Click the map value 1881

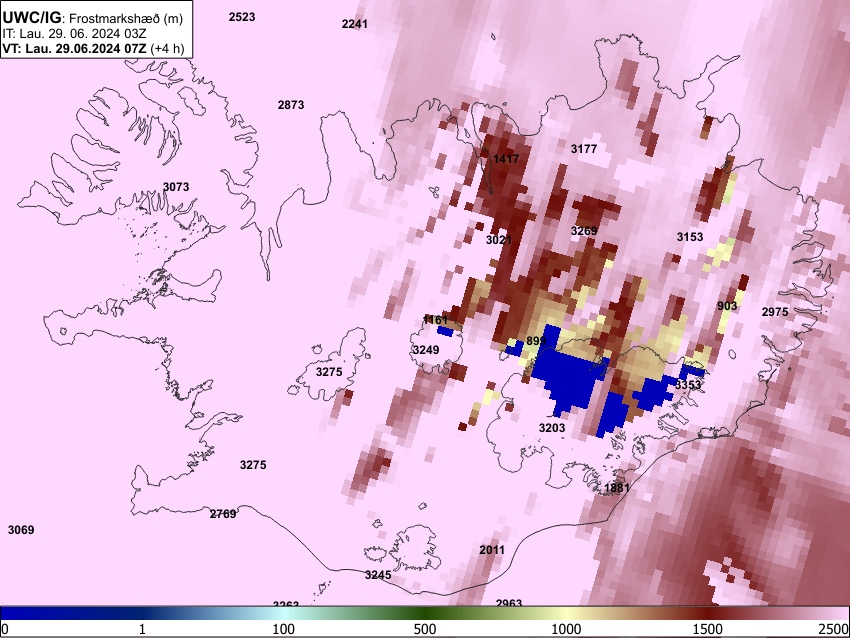617,487
